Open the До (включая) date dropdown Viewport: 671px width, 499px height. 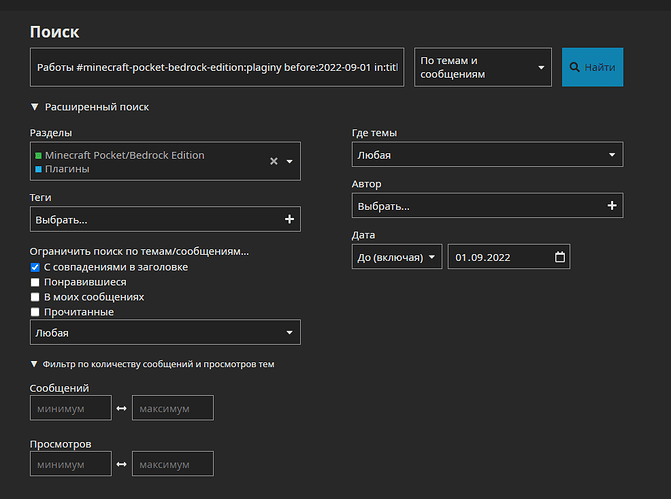click(x=397, y=257)
